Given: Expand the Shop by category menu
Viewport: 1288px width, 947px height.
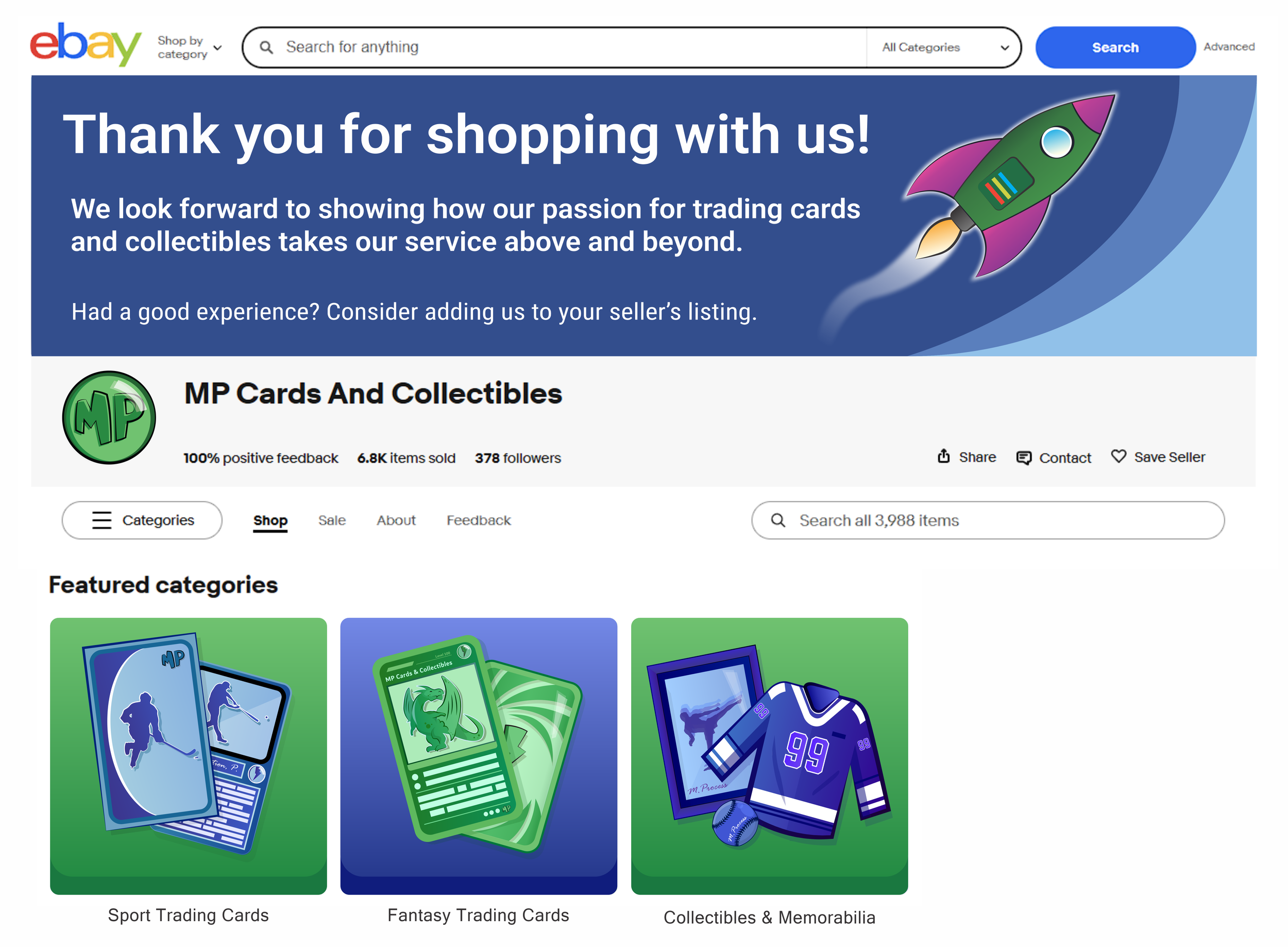Looking at the screenshot, I should coord(189,47).
